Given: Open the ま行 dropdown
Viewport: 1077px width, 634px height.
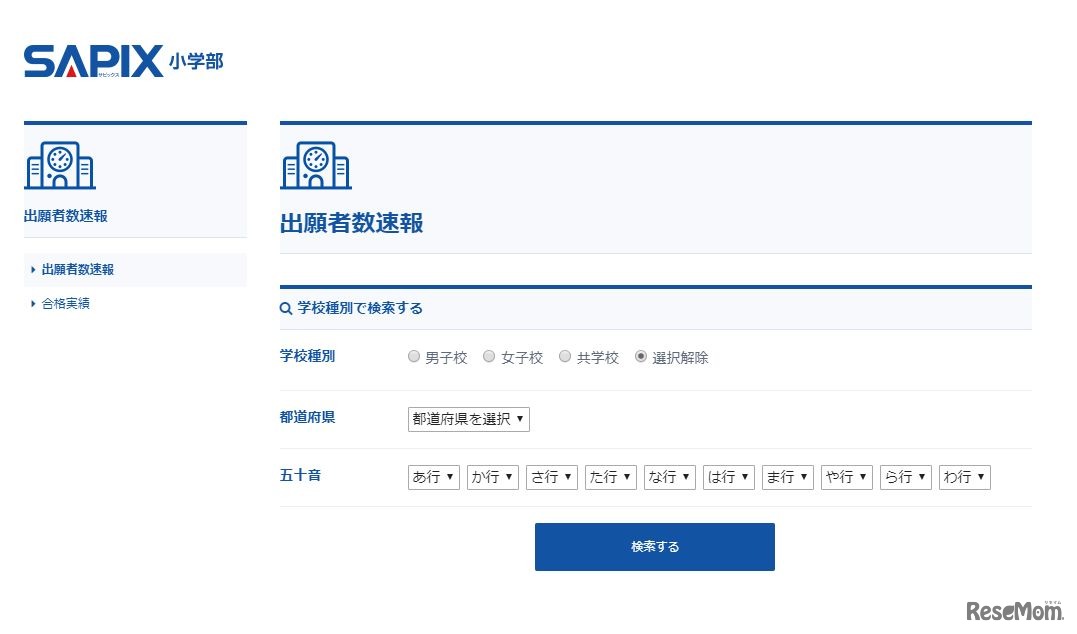Looking at the screenshot, I should click(787, 477).
